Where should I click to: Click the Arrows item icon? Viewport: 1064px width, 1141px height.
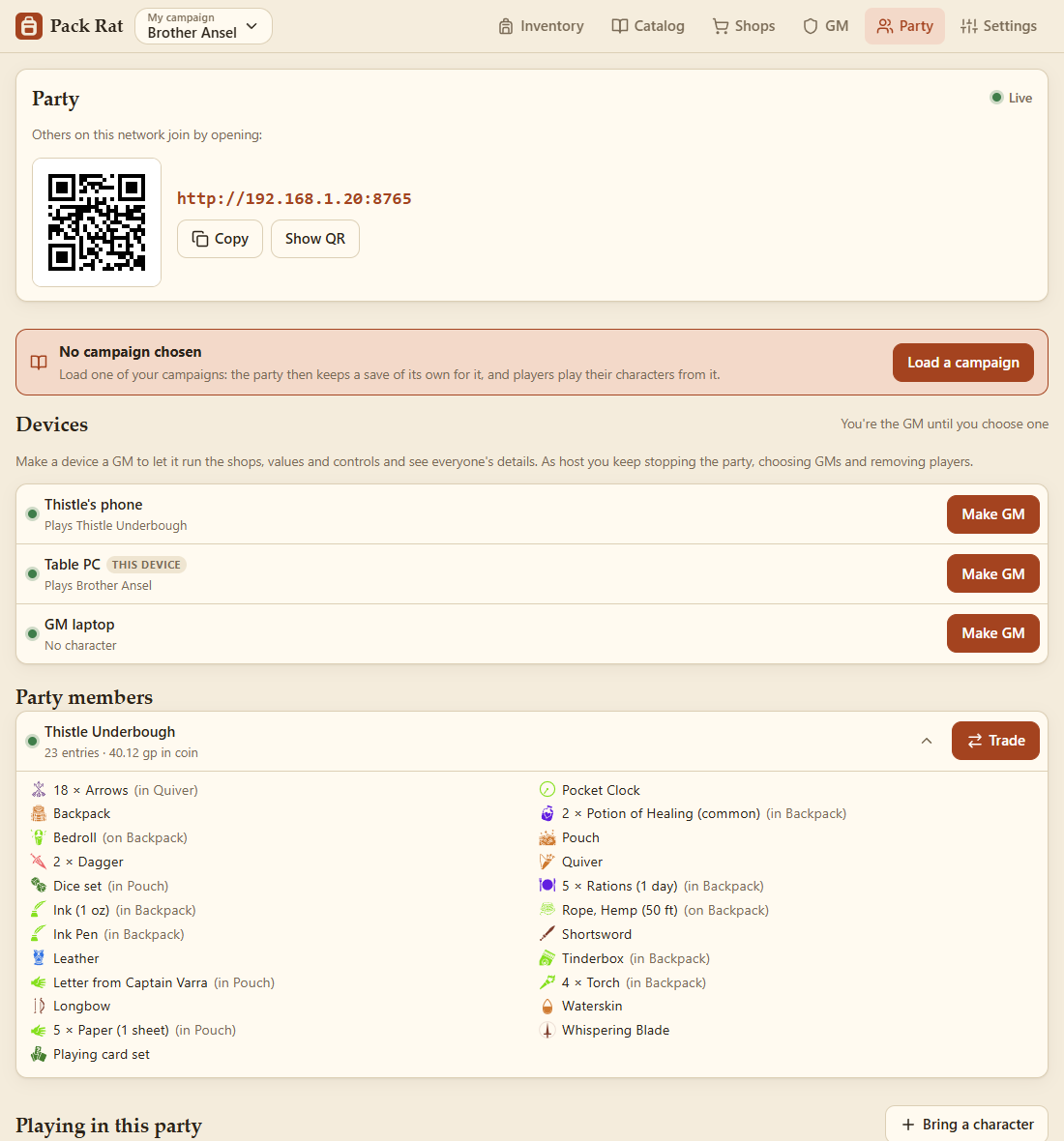(39, 790)
